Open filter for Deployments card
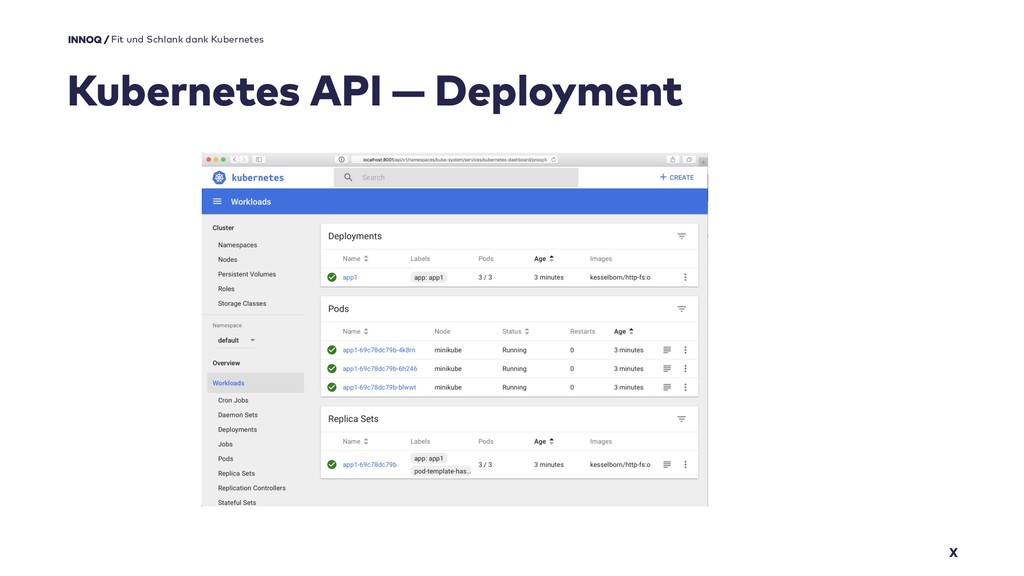1024x576 pixels. point(681,236)
